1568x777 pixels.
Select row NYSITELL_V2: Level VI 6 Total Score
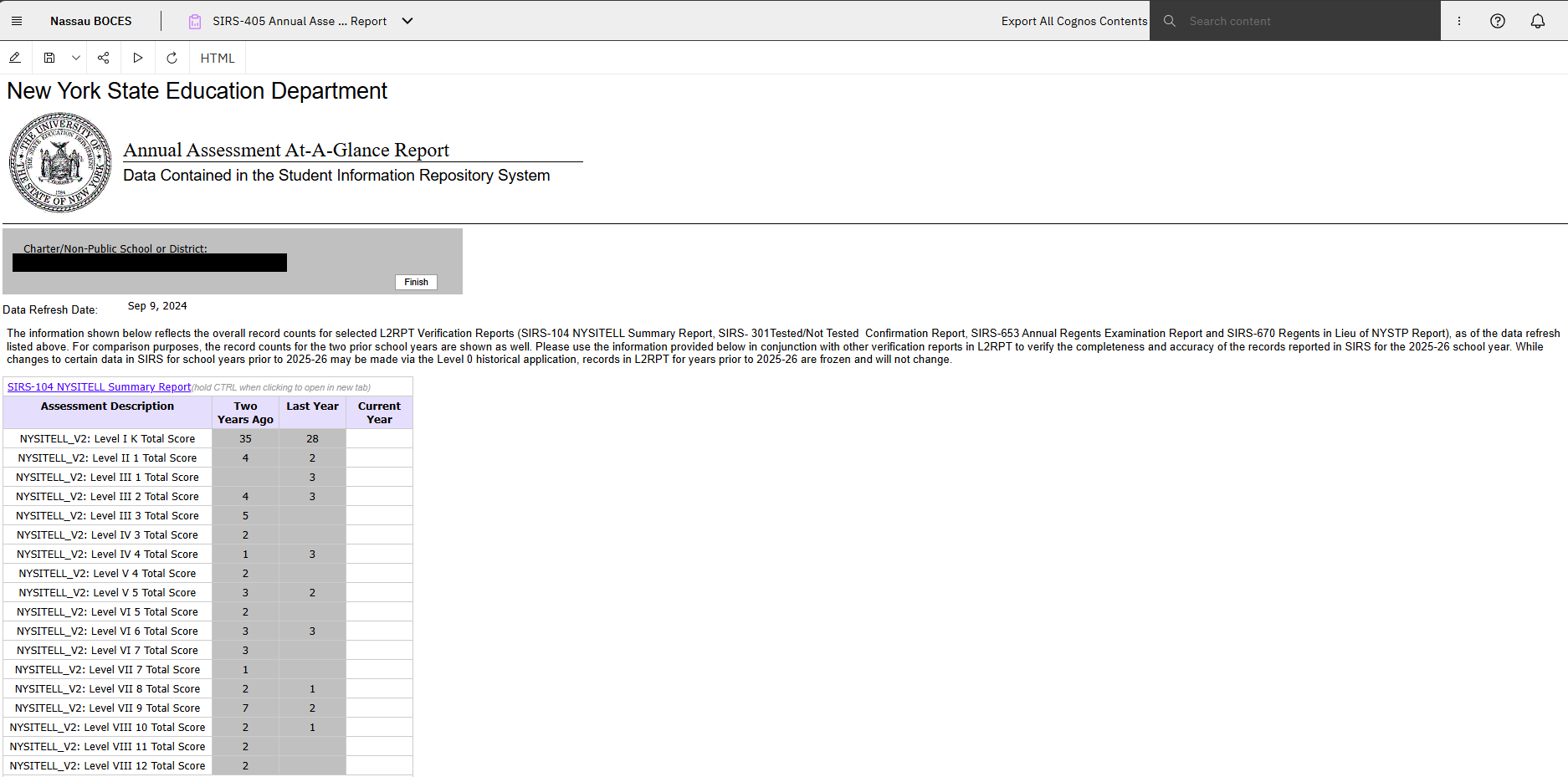pos(208,631)
